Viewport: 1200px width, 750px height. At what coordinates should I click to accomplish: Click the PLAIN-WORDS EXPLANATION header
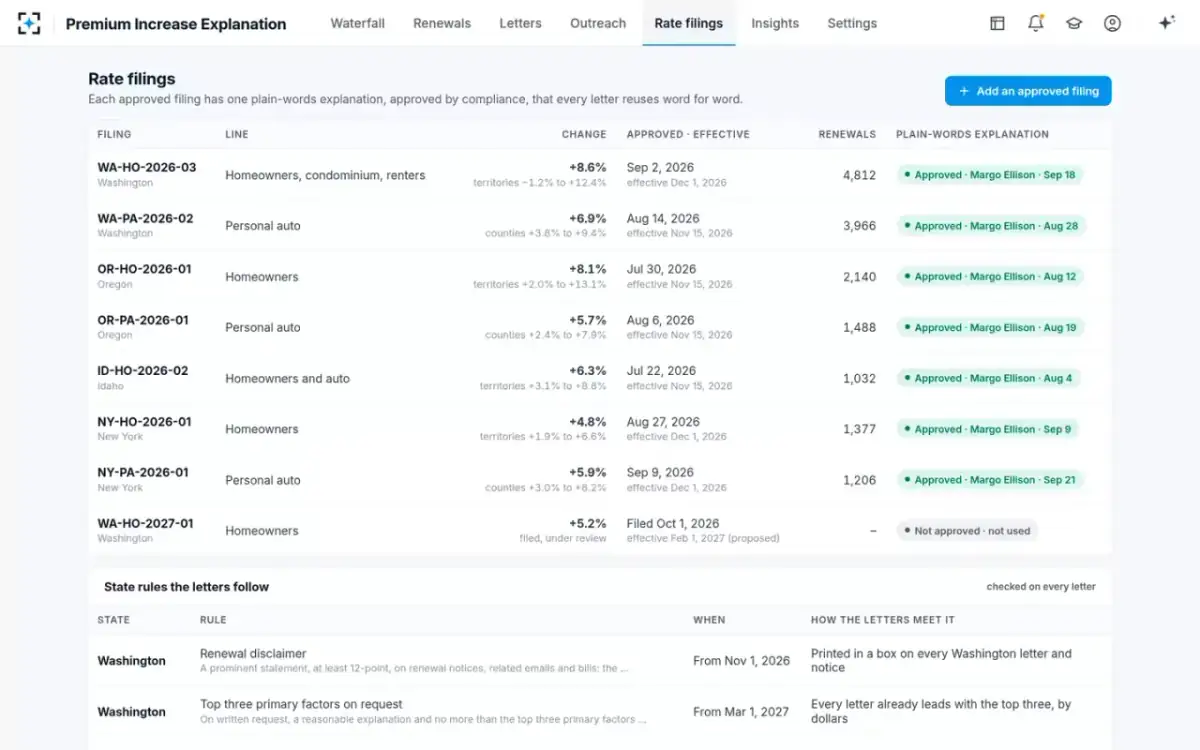(x=972, y=134)
